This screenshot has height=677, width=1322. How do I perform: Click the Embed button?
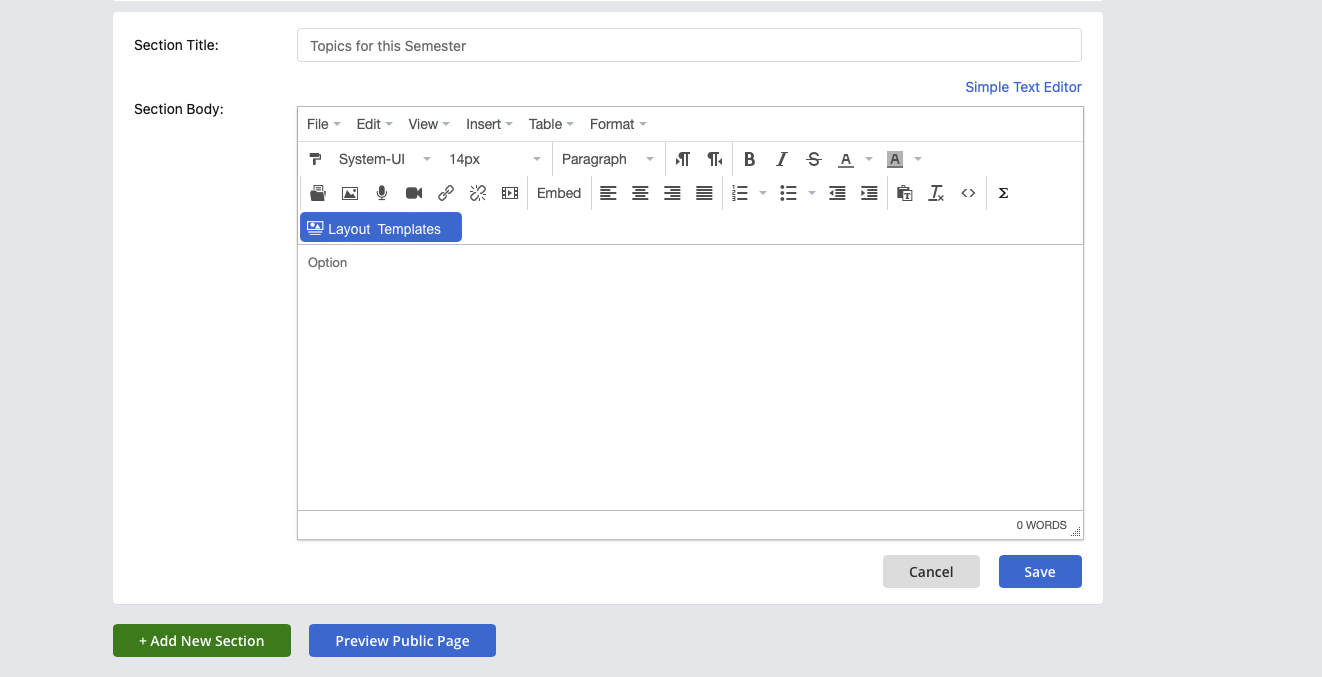coord(559,193)
